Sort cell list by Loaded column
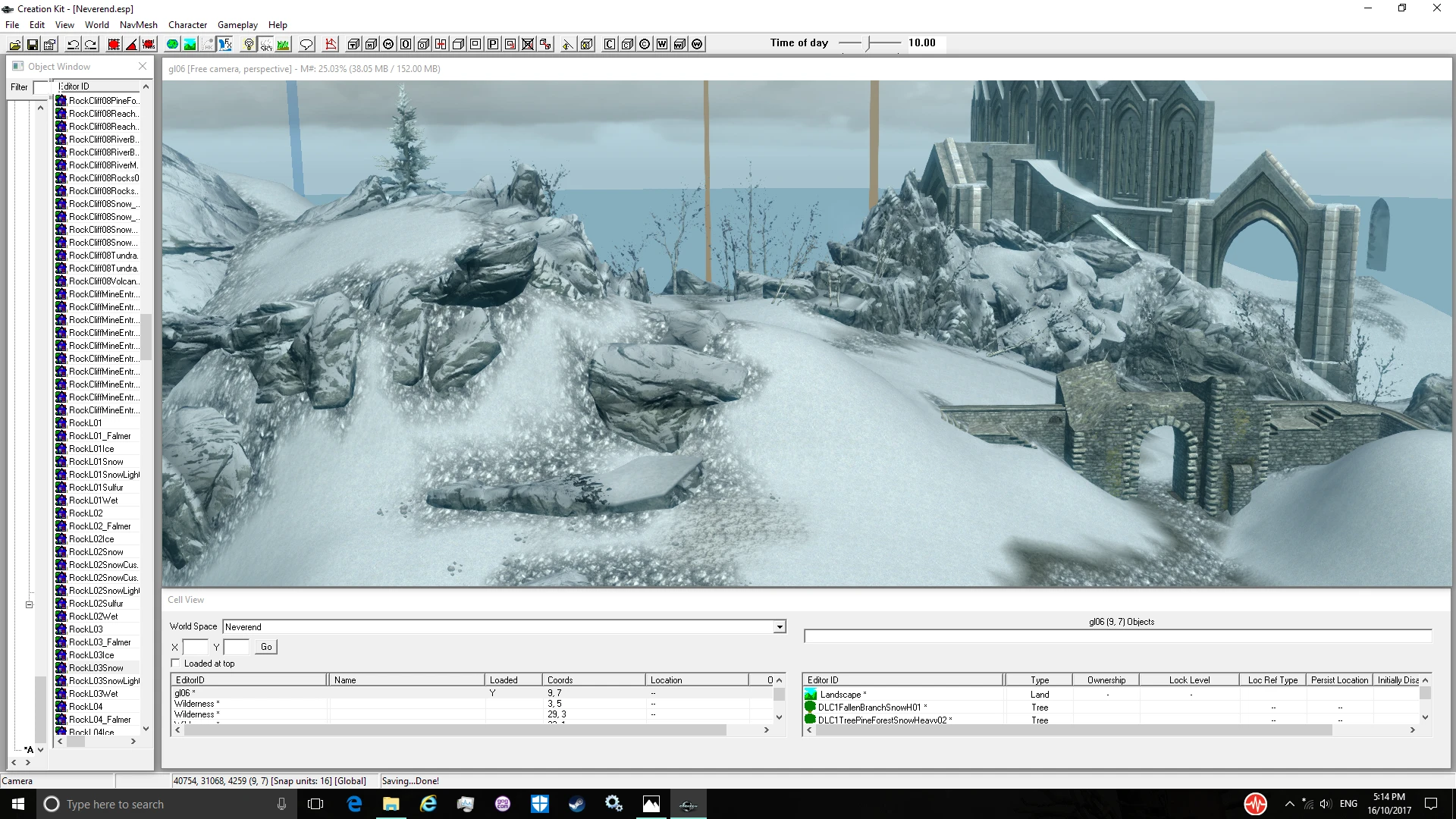The width and height of the screenshot is (1456, 819). (513, 680)
